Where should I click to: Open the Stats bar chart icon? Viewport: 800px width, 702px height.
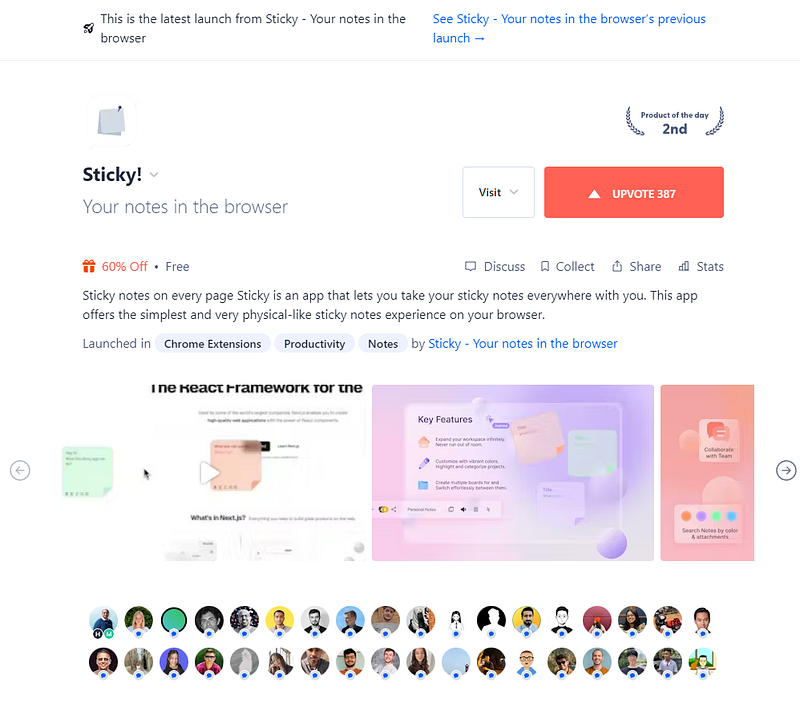point(684,266)
